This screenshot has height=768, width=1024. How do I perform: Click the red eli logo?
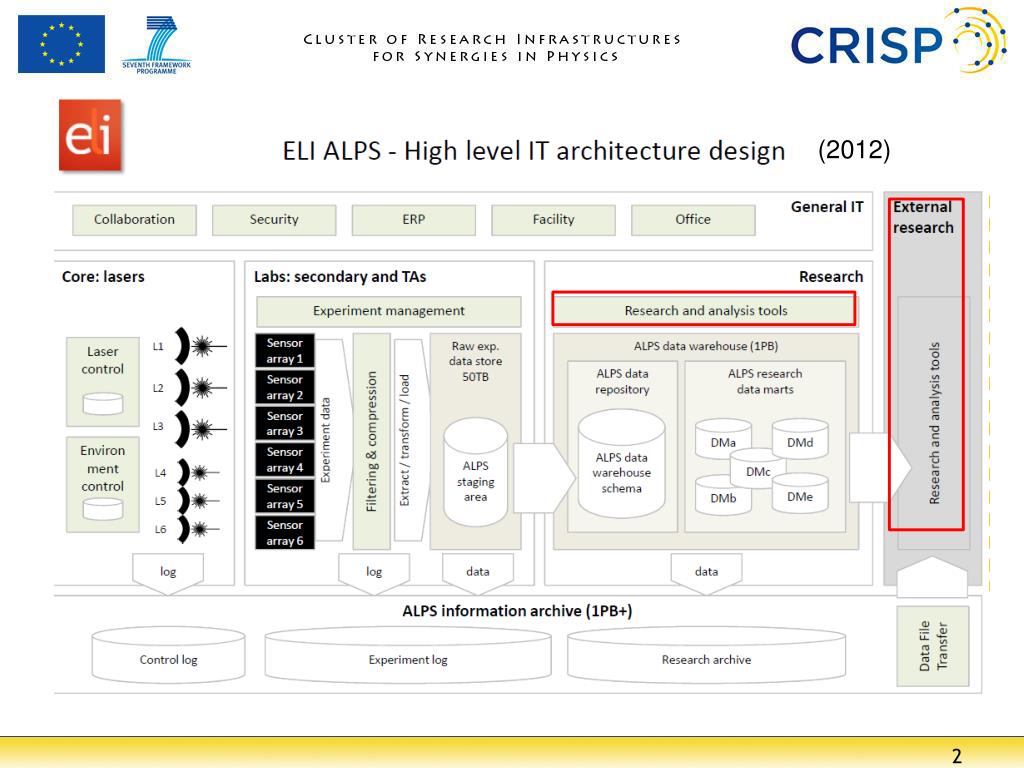[90, 135]
